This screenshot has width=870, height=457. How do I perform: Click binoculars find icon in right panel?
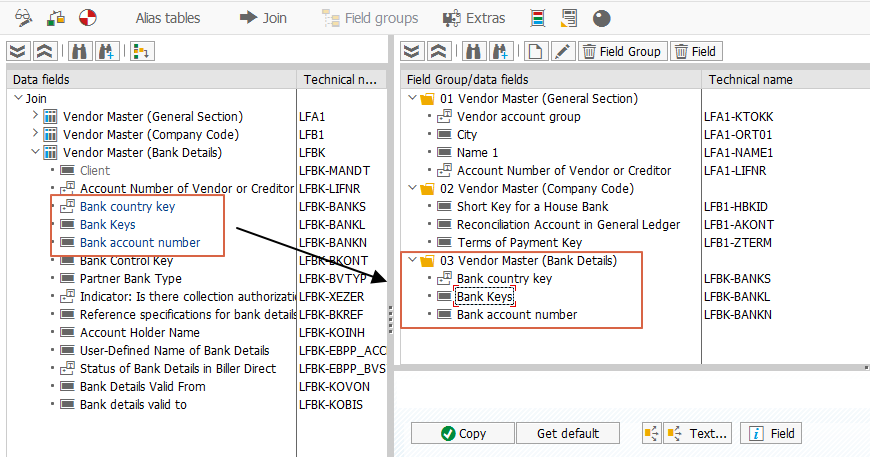pyautogui.click(x=473, y=52)
